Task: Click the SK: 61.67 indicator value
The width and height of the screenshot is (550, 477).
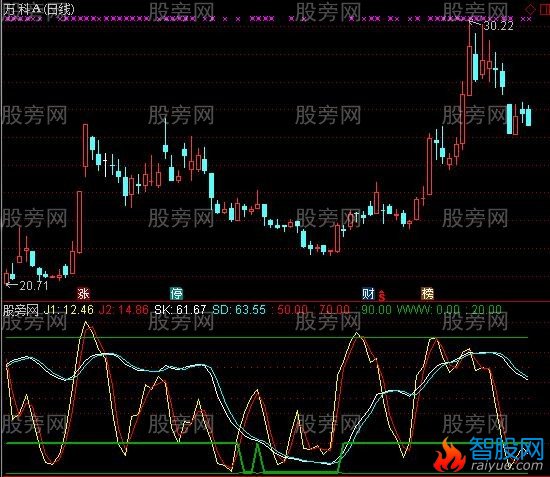Action: pos(180,310)
